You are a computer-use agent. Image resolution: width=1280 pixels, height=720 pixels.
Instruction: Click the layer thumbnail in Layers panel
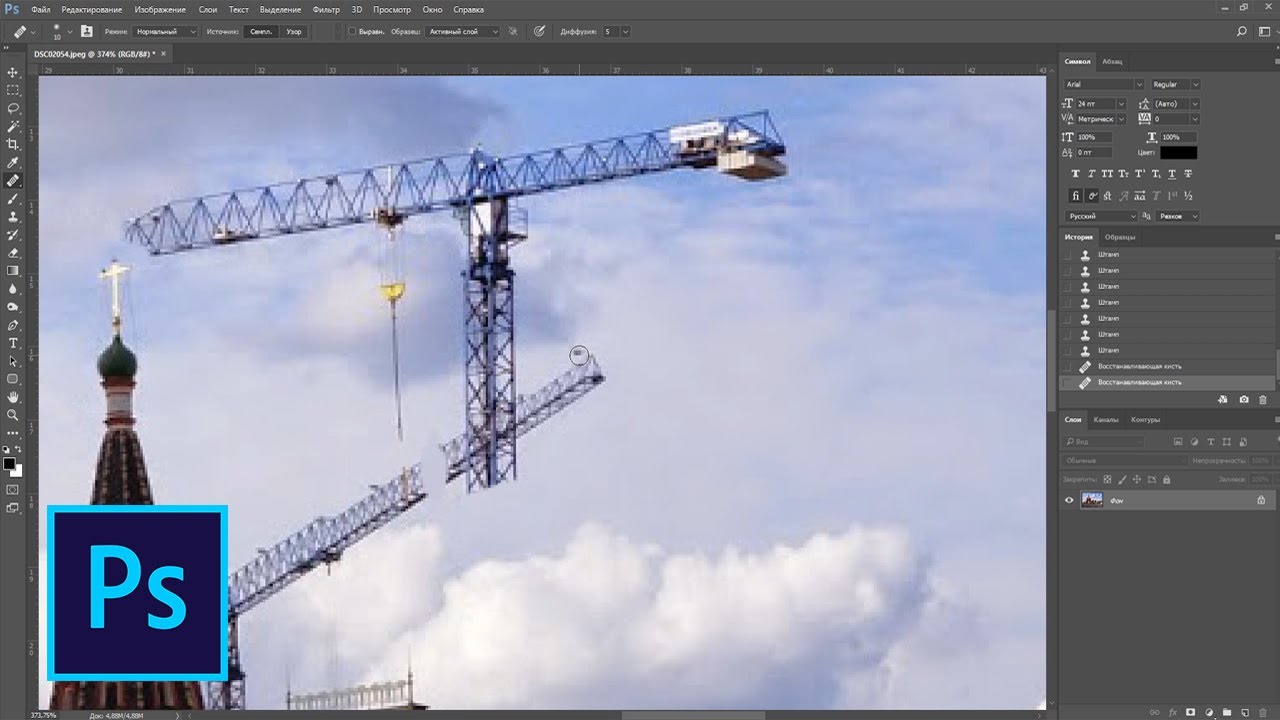click(x=1092, y=500)
